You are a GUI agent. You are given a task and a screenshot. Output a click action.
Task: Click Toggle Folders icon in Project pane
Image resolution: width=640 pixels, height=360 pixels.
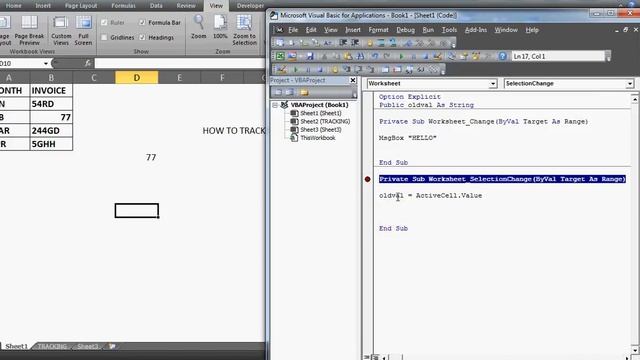(x=304, y=93)
